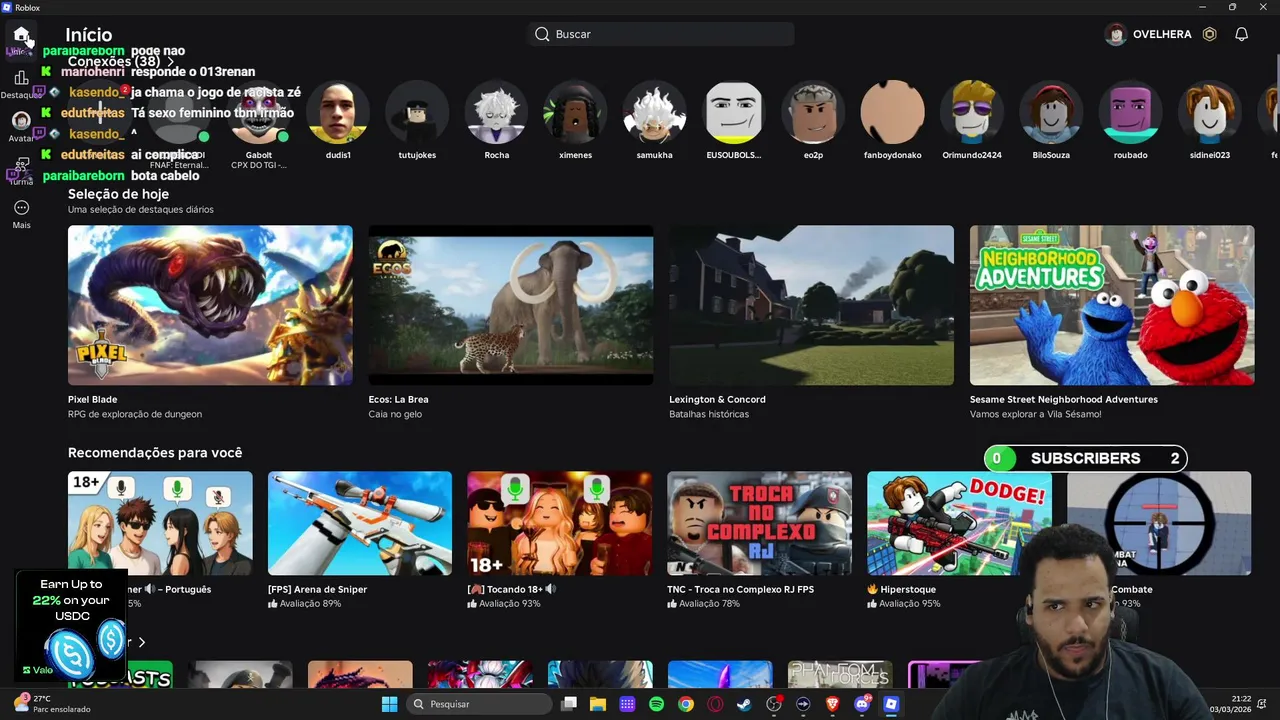Open Steam from taskbar
This screenshot has width=1280, height=720.
(744, 704)
